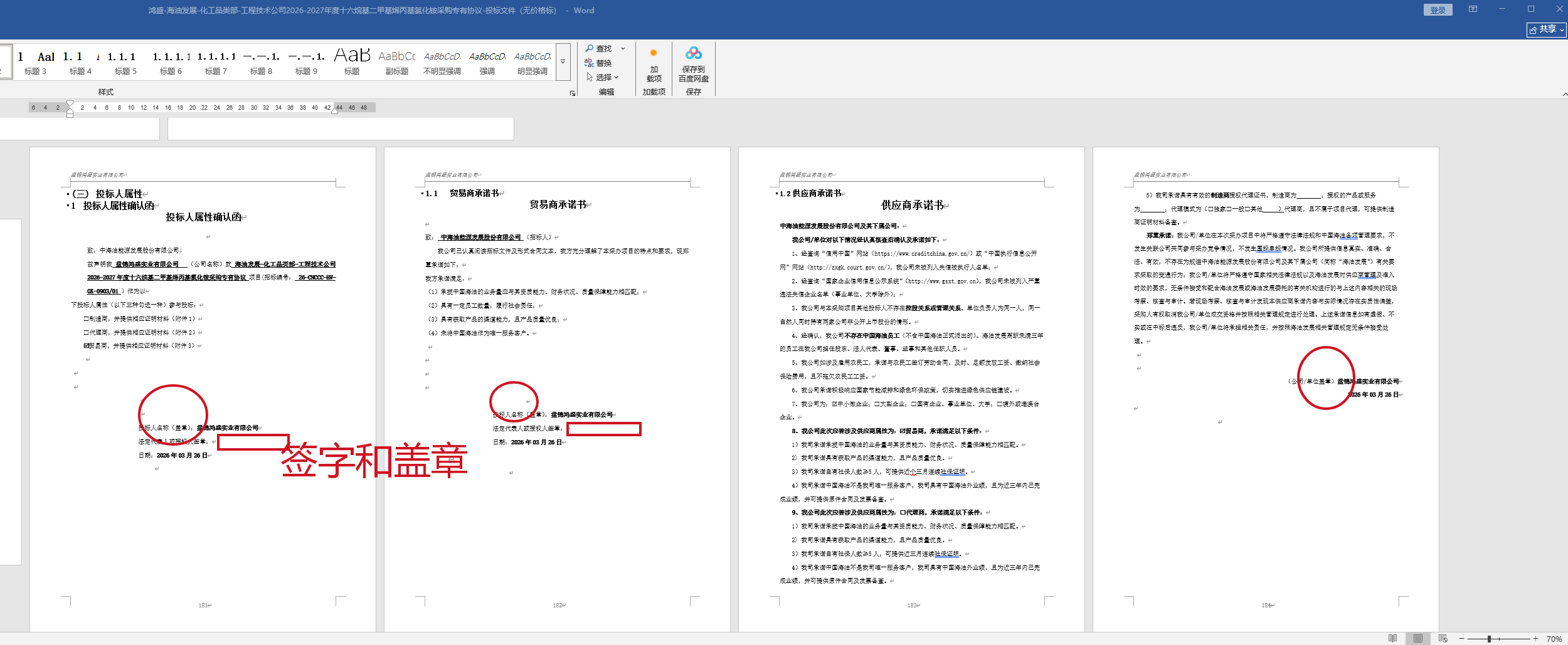This screenshot has width=1568, height=645.
Task: Apply the 不明显强调 style
Action: point(442,62)
